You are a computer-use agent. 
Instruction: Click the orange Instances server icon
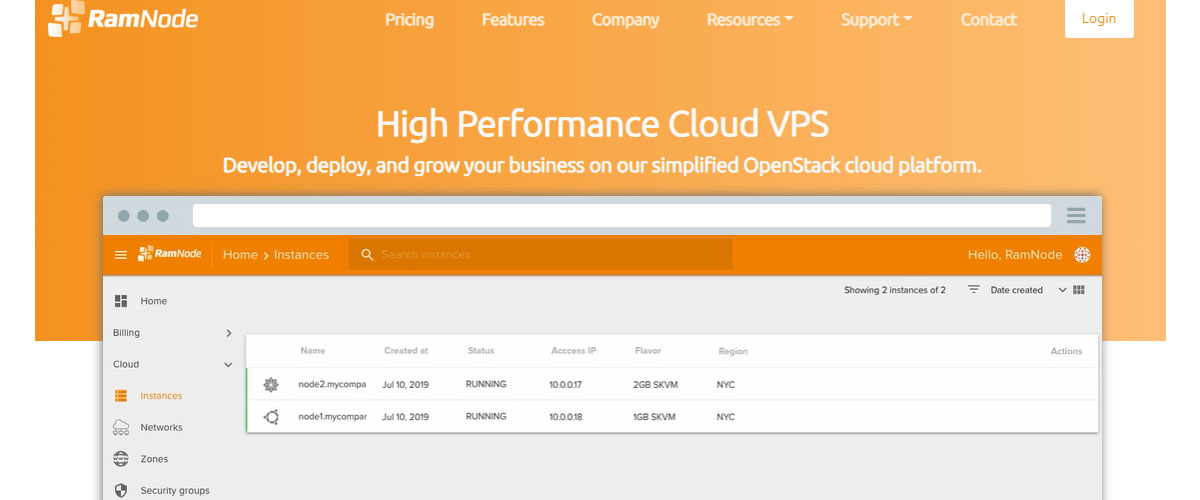121,396
